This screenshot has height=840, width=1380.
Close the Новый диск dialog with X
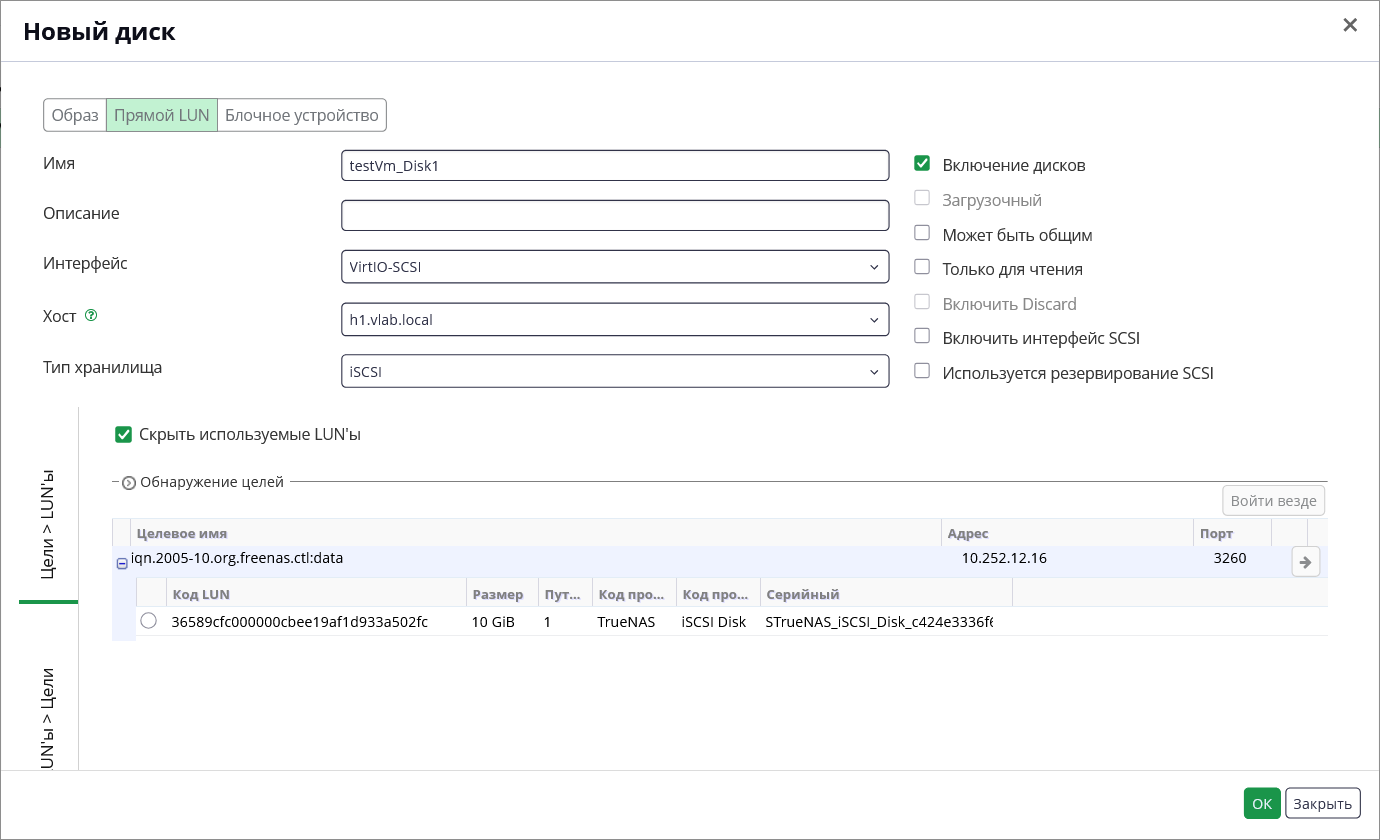point(1350,25)
